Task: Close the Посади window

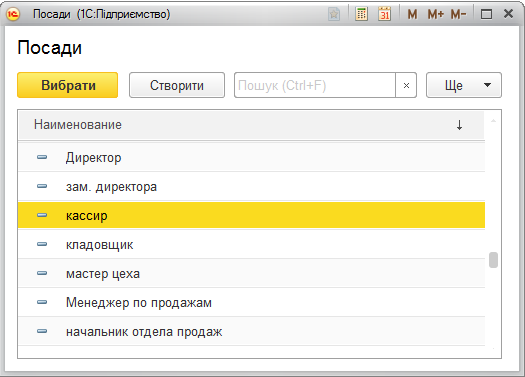Action: [508, 14]
